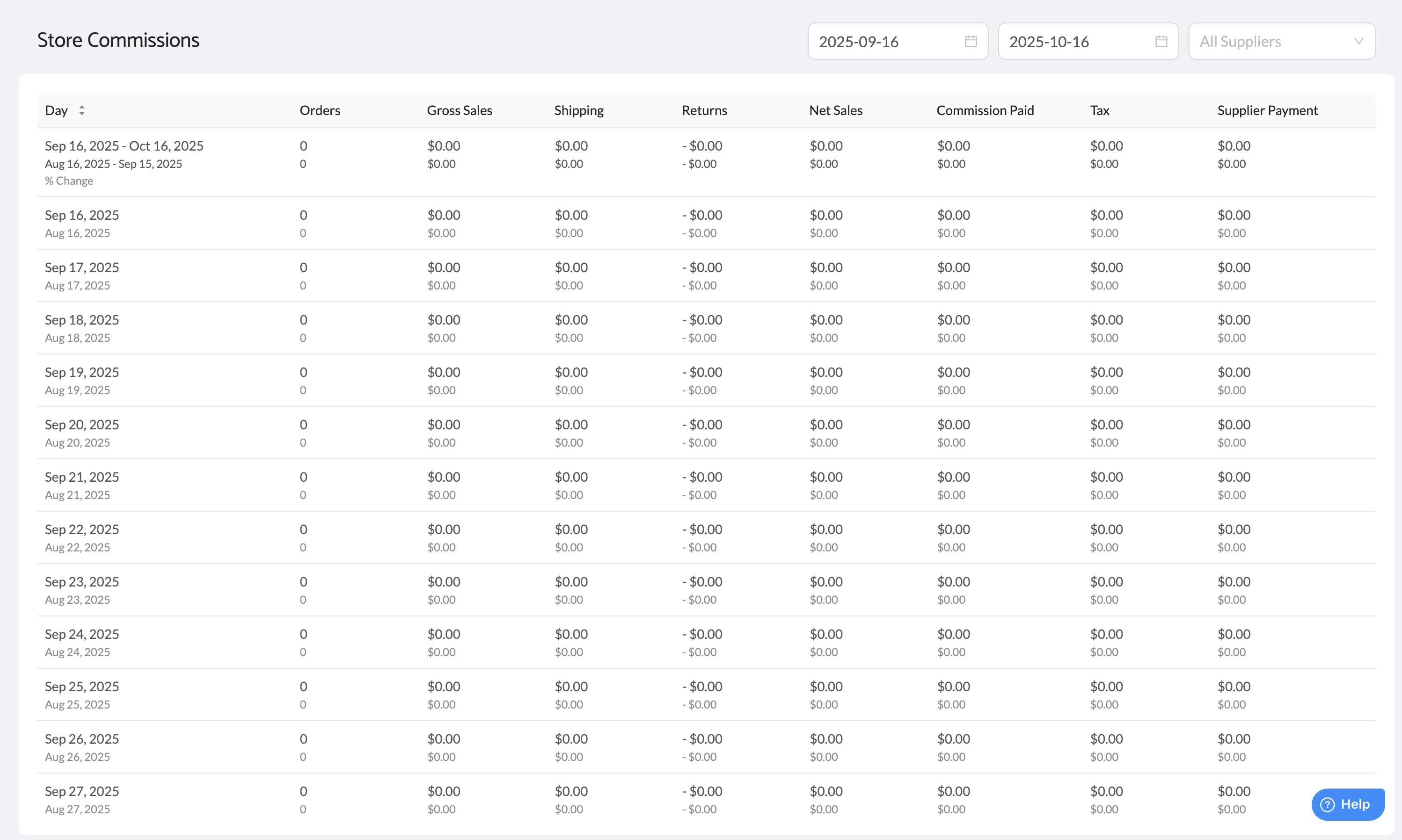Click the Orders column header
This screenshot has width=1402, height=840.
pyautogui.click(x=320, y=110)
